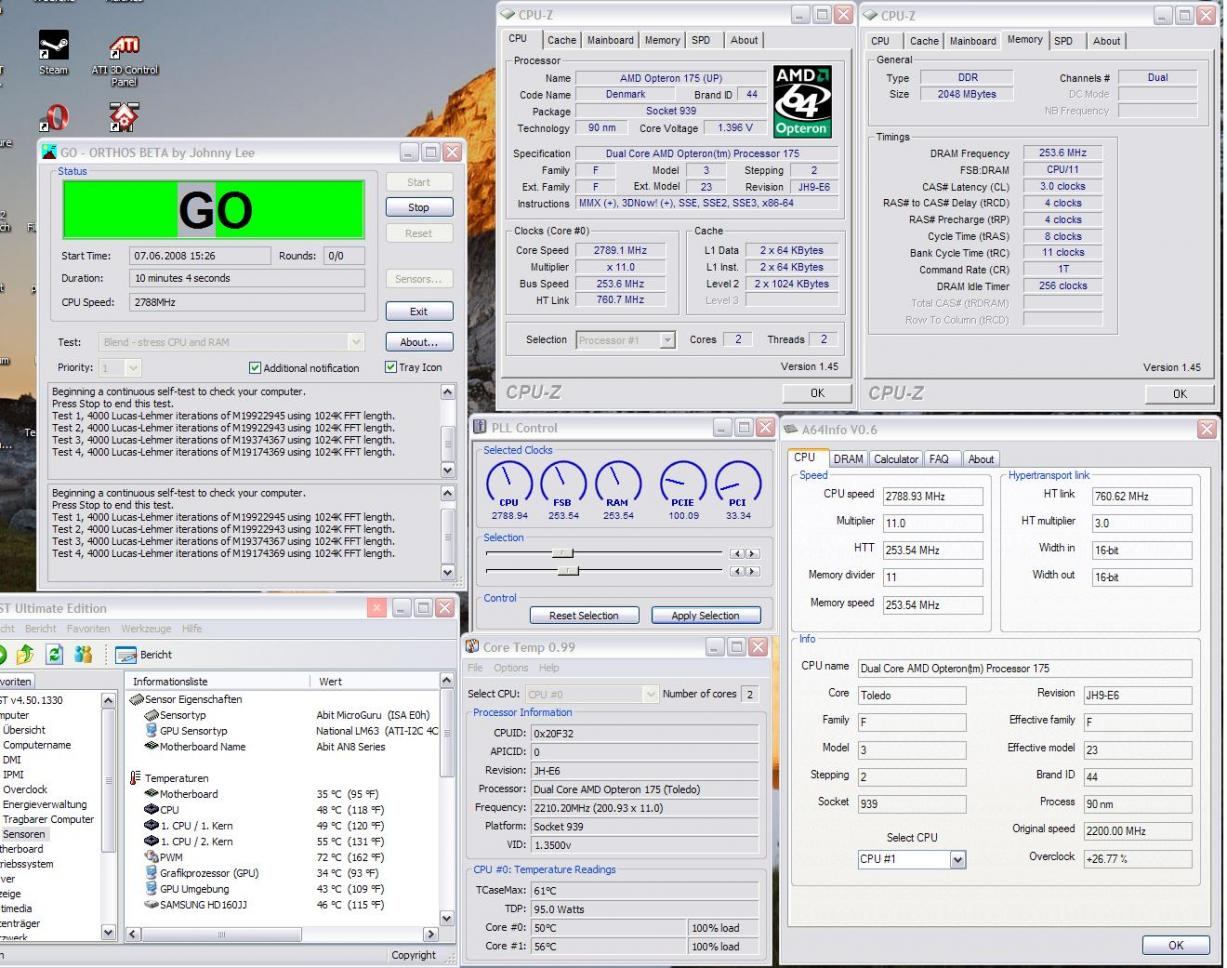This screenshot has width=1227, height=968.
Task: Click the PLL Control title bar icon
Action: [480, 428]
